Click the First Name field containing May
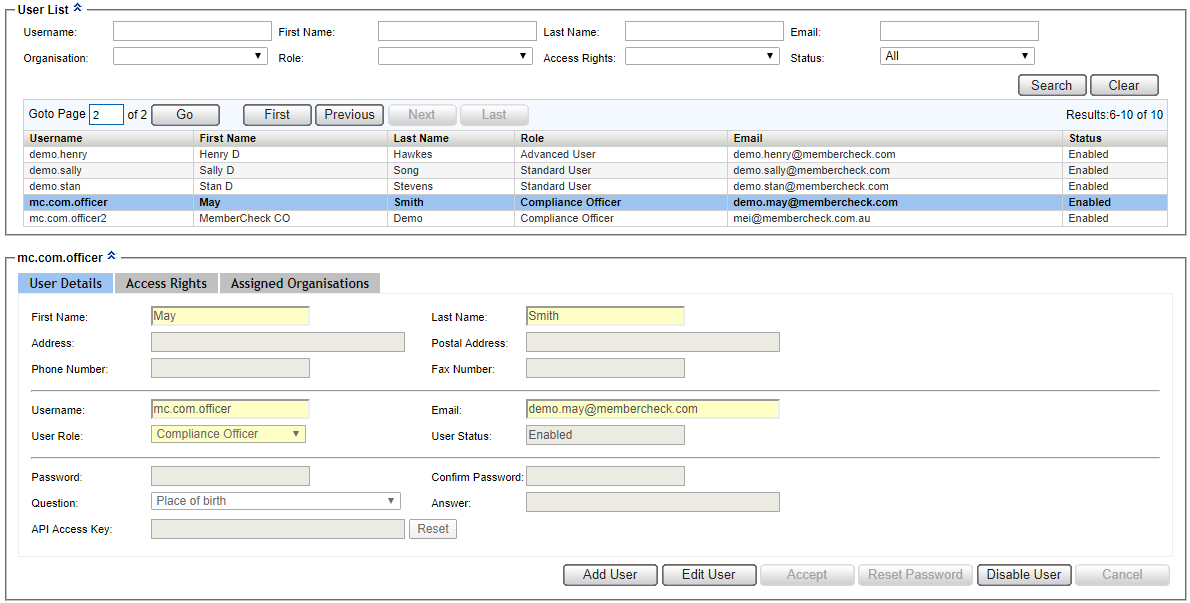The height and width of the screenshot is (603, 1190). 230,316
